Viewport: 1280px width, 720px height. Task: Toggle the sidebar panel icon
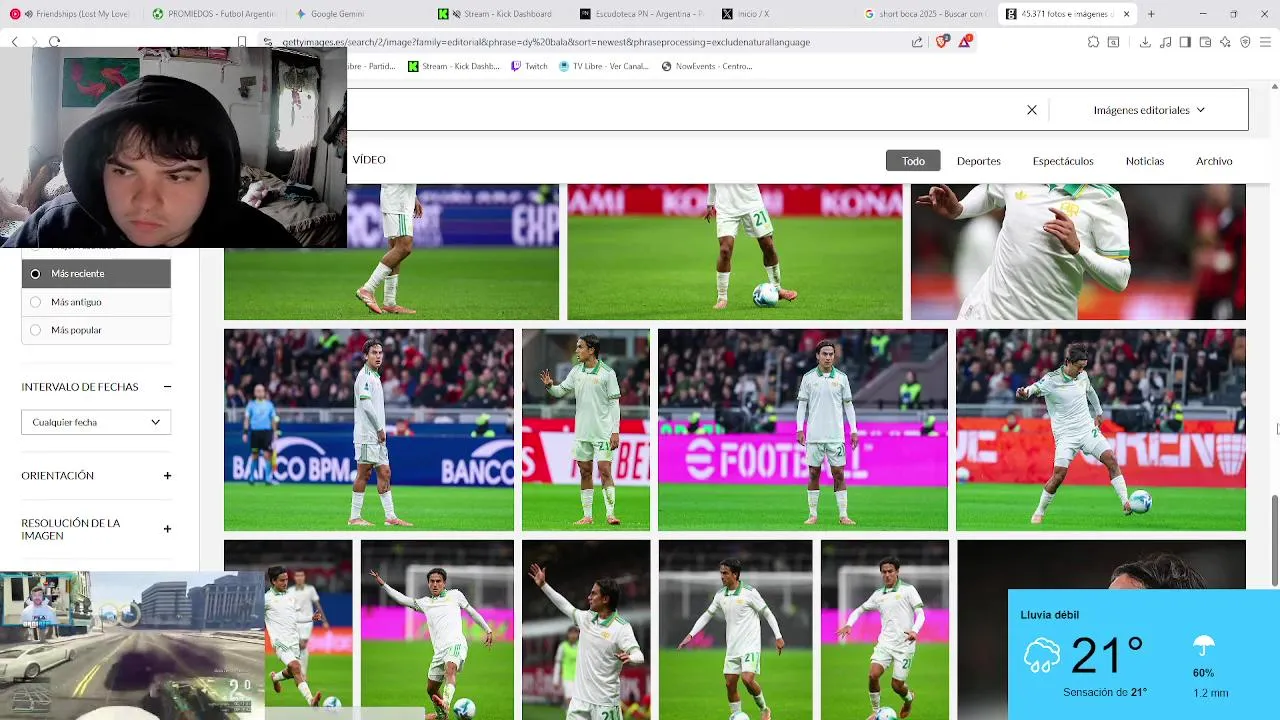[1185, 42]
